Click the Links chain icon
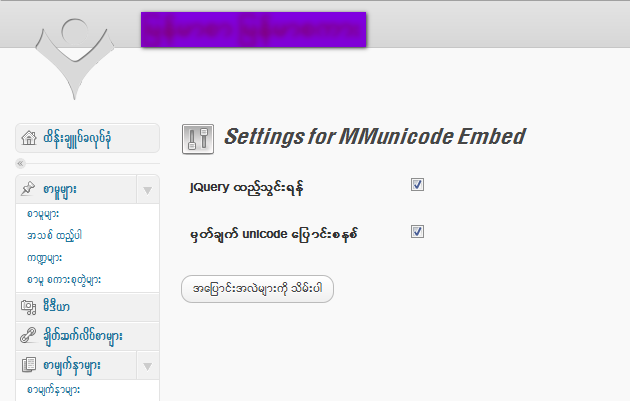The image size is (630, 401). point(28,336)
